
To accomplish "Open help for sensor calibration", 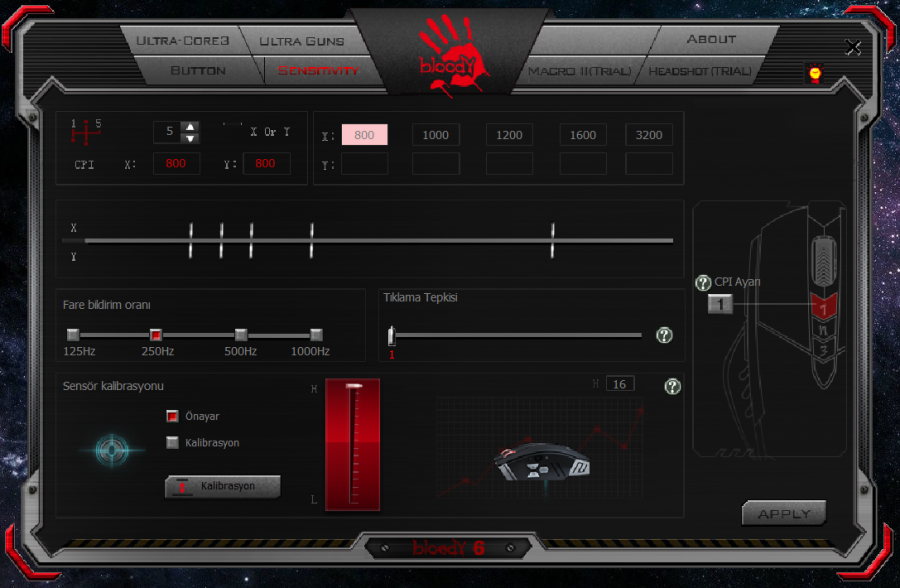I will click(x=672, y=386).
